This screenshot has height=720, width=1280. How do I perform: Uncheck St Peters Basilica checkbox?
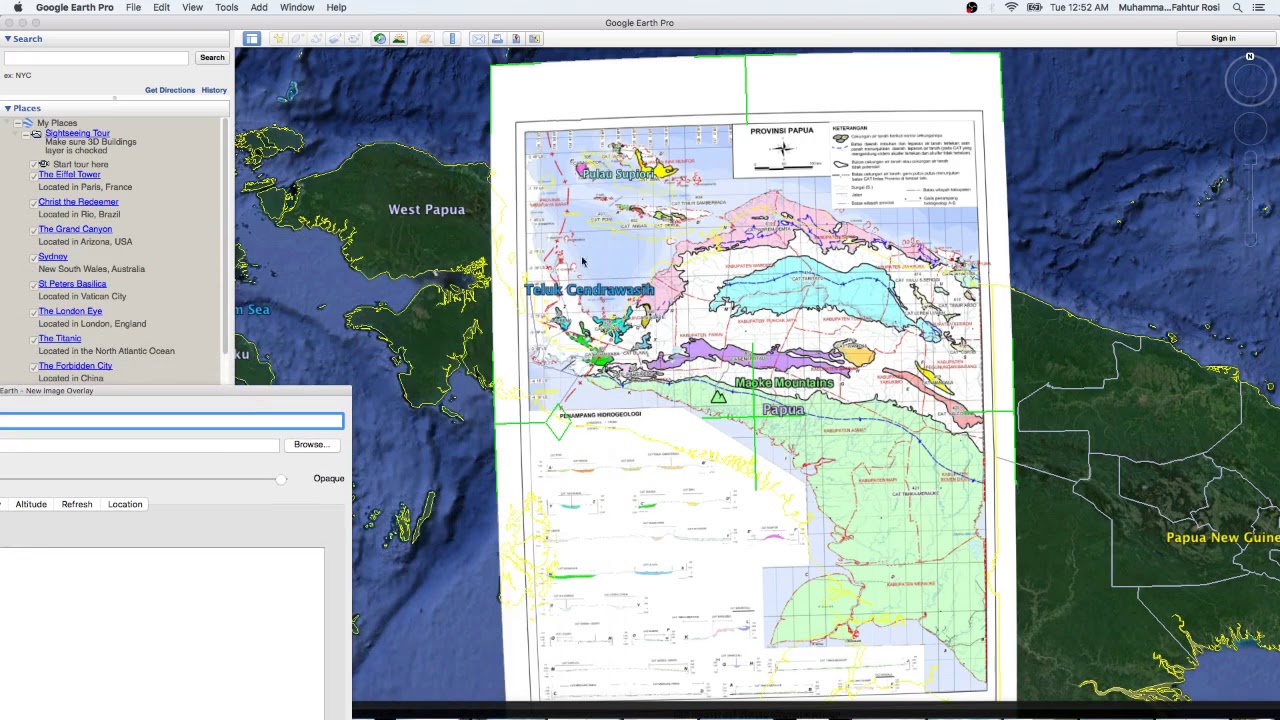tap(33, 284)
